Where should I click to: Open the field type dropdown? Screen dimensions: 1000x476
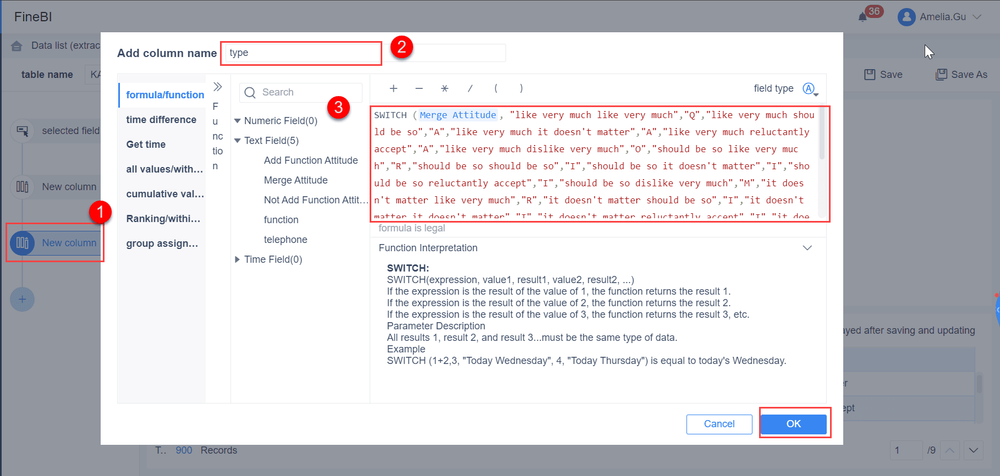(809, 89)
